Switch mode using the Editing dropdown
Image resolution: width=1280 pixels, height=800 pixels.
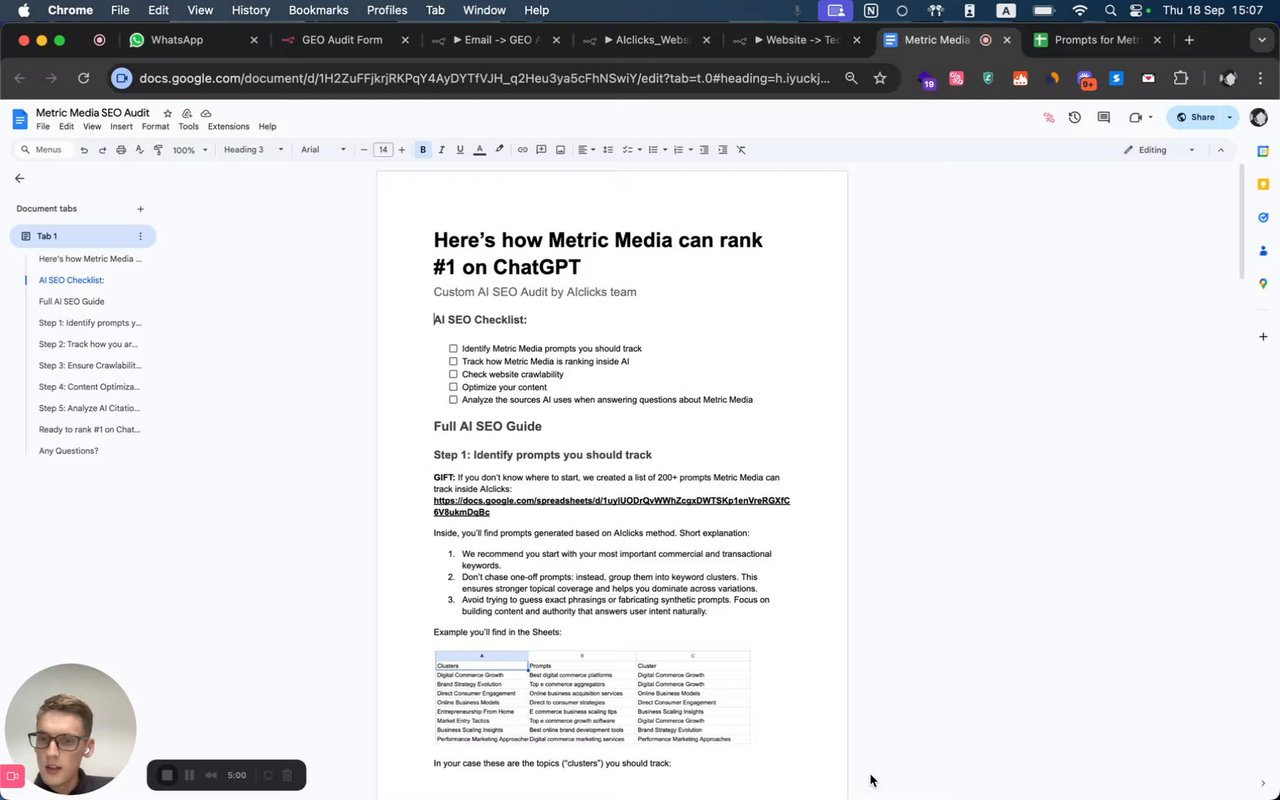(1159, 150)
